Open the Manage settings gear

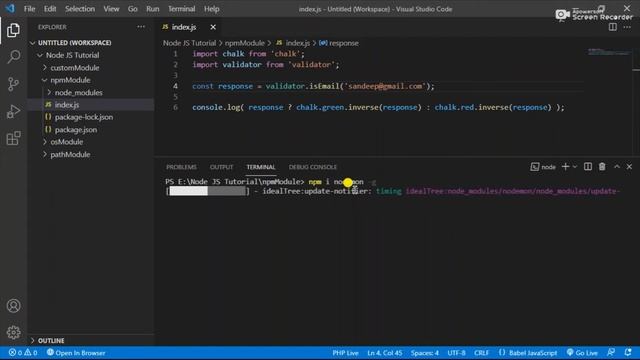pos(13,332)
